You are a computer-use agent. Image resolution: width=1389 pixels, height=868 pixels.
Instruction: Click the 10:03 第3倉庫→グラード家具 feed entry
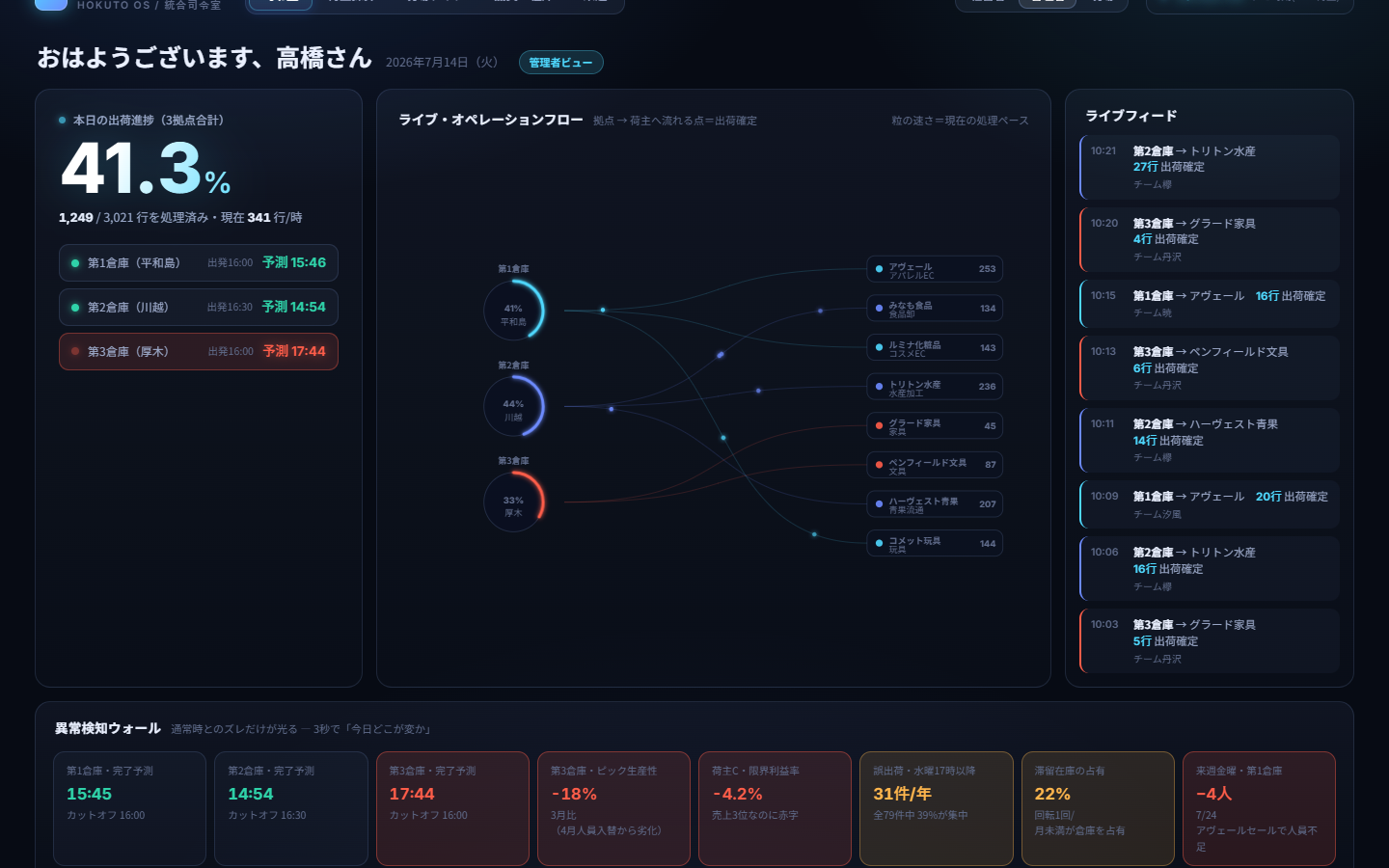pos(1210,640)
